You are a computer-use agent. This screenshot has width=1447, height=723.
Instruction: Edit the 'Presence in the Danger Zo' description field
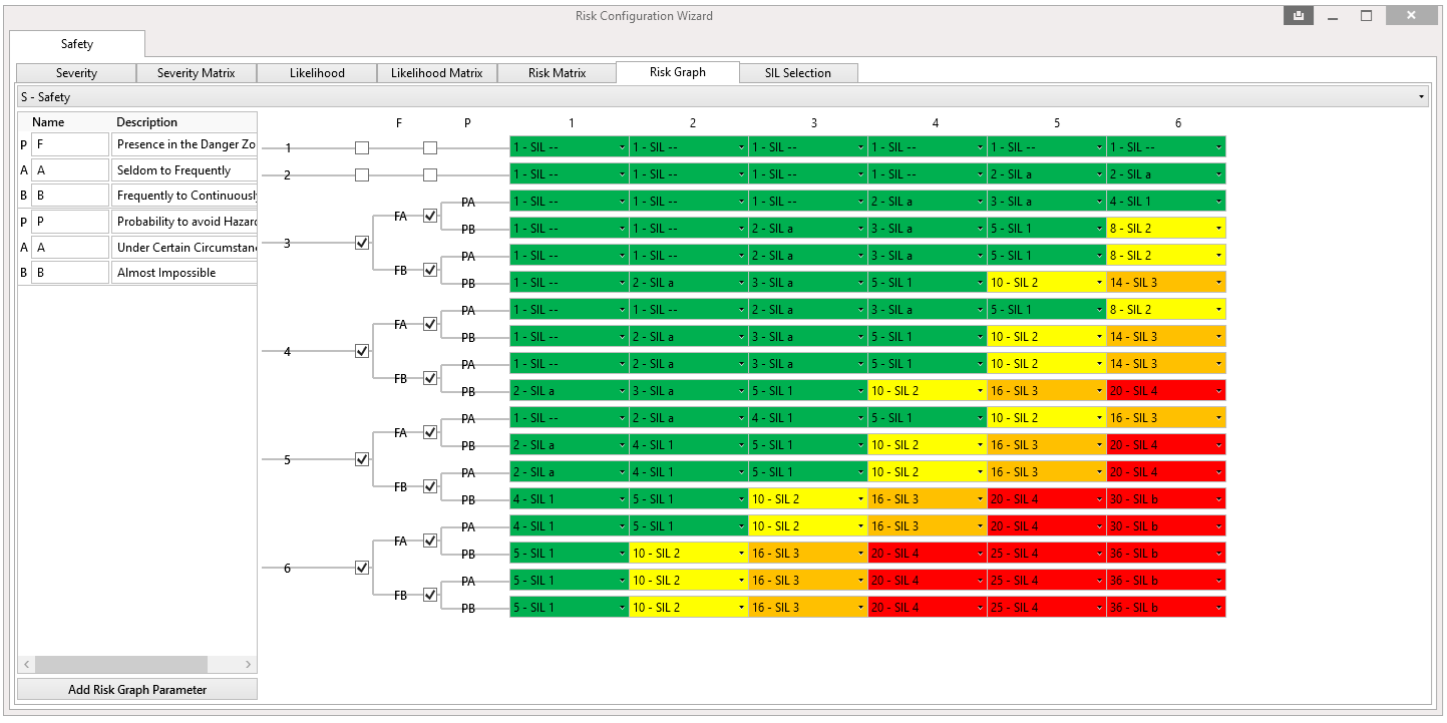184,144
